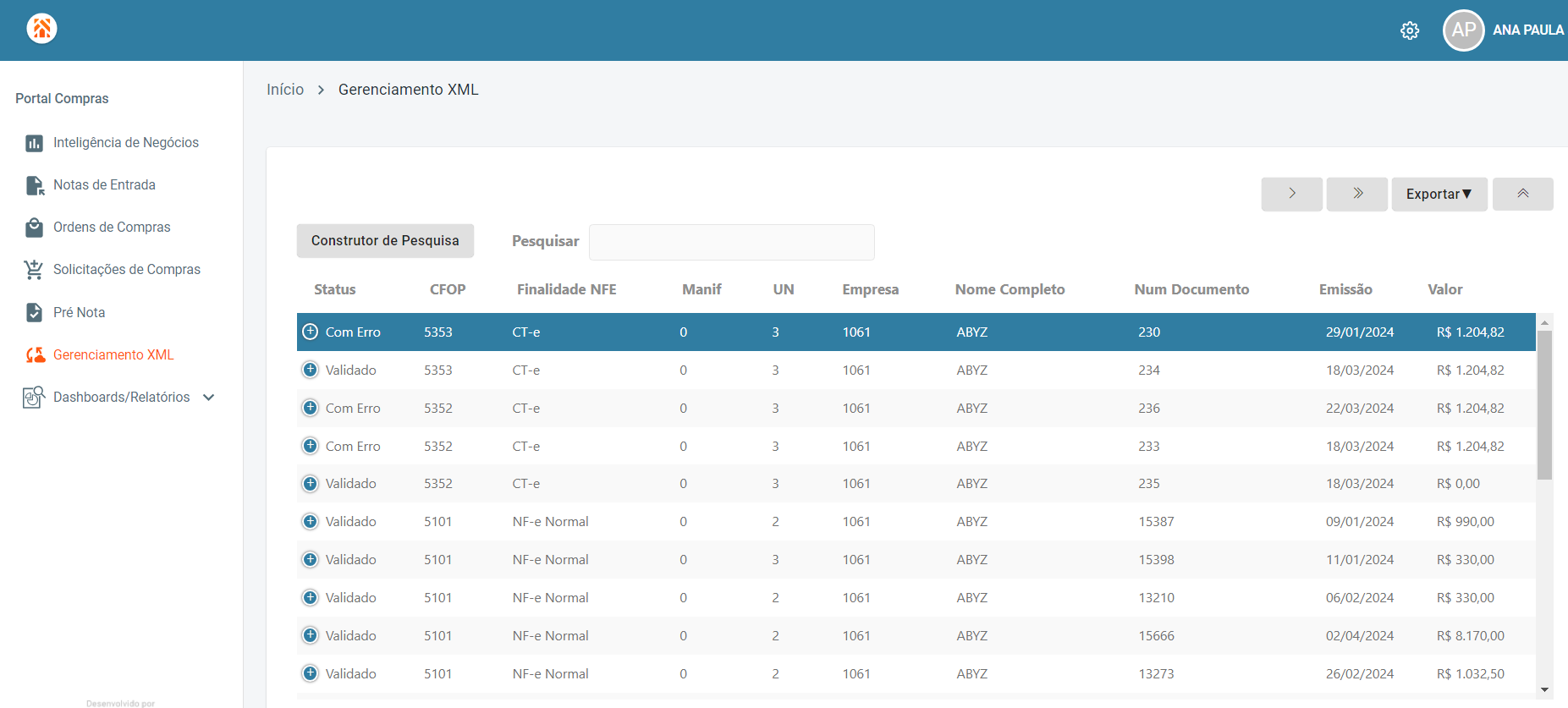
Task: Jump to the last page double arrow
Action: [x=1357, y=195]
